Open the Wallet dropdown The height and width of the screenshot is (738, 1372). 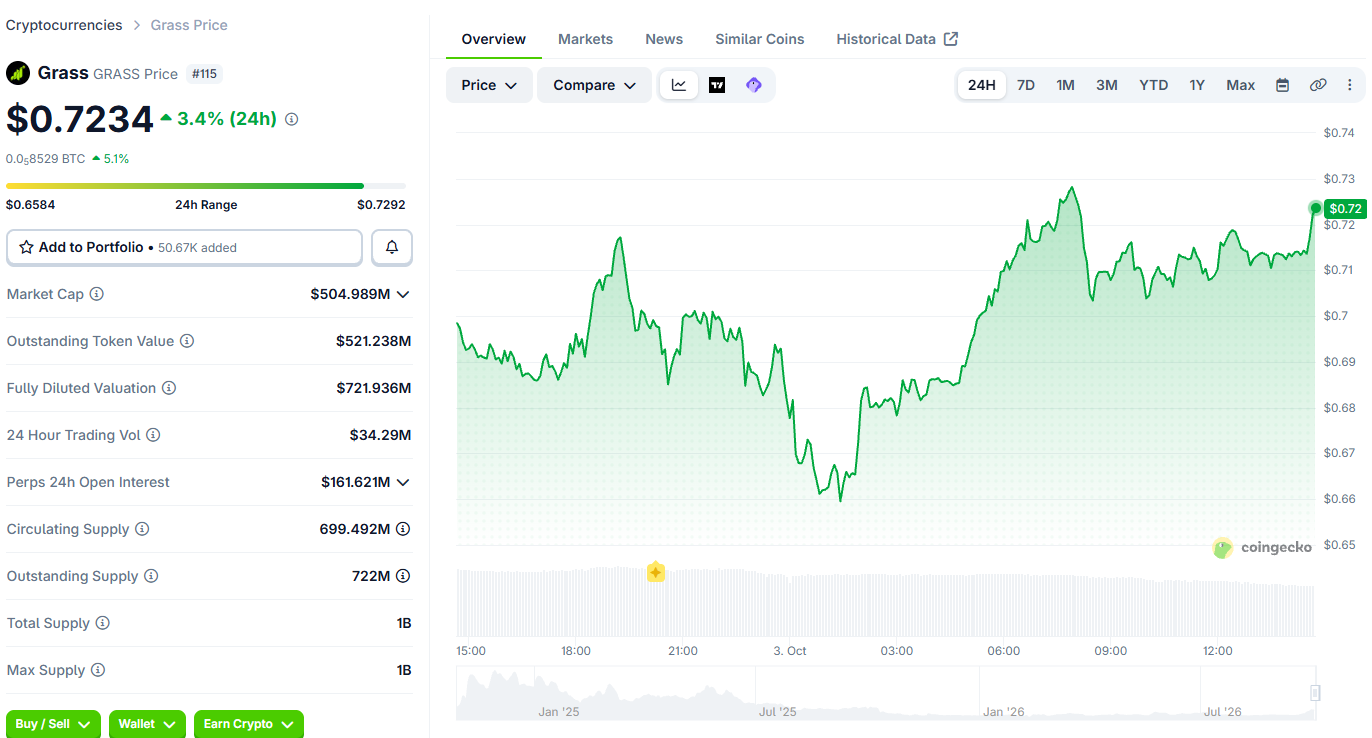point(147,724)
